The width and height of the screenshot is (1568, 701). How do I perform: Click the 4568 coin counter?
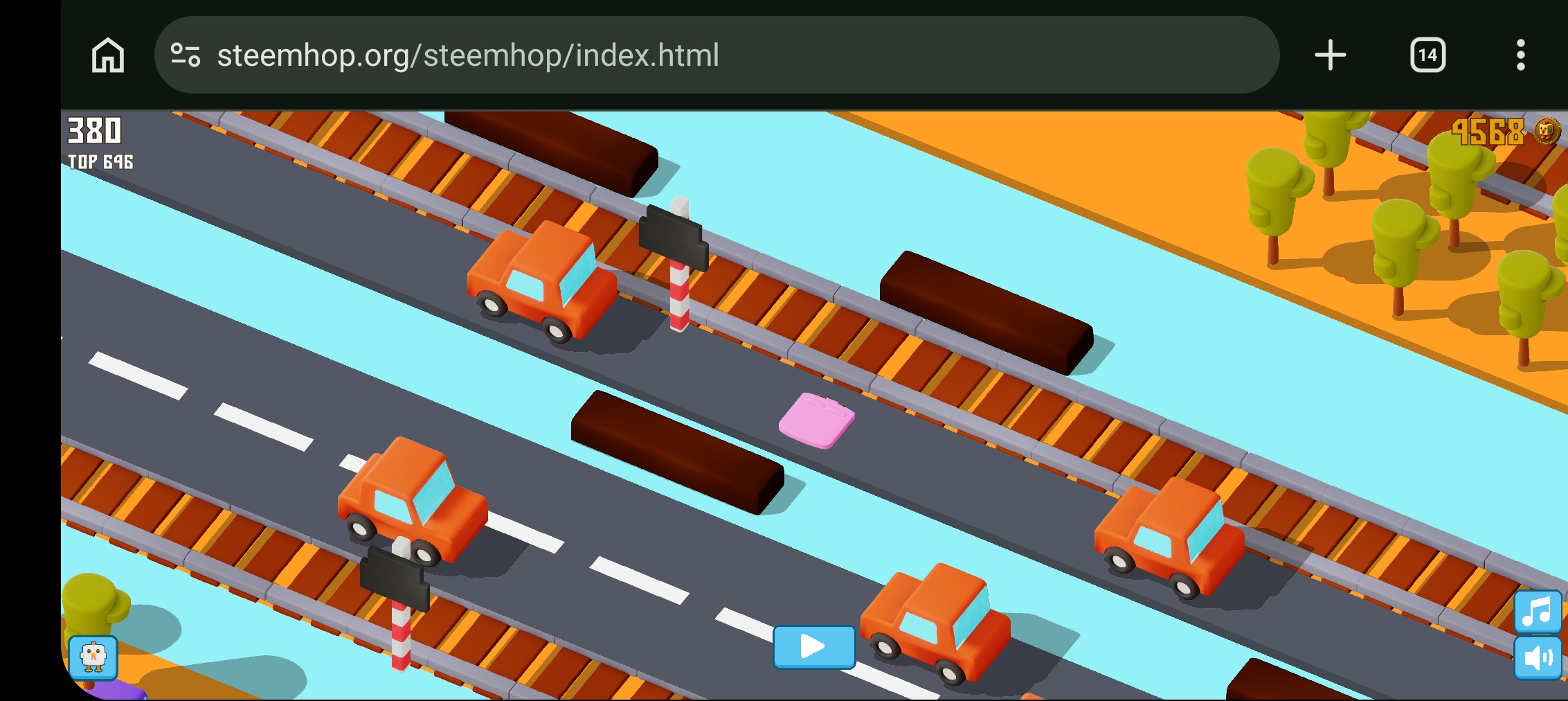[x=1488, y=132]
